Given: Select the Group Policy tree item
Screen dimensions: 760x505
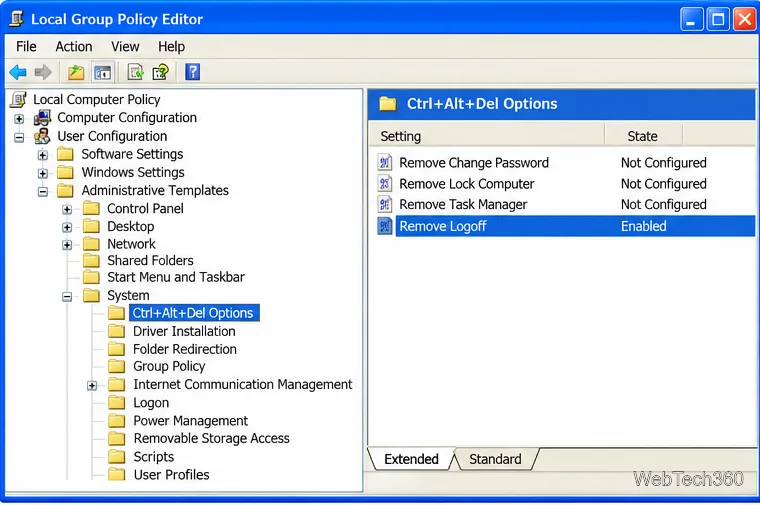Looking at the screenshot, I should 169,366.
